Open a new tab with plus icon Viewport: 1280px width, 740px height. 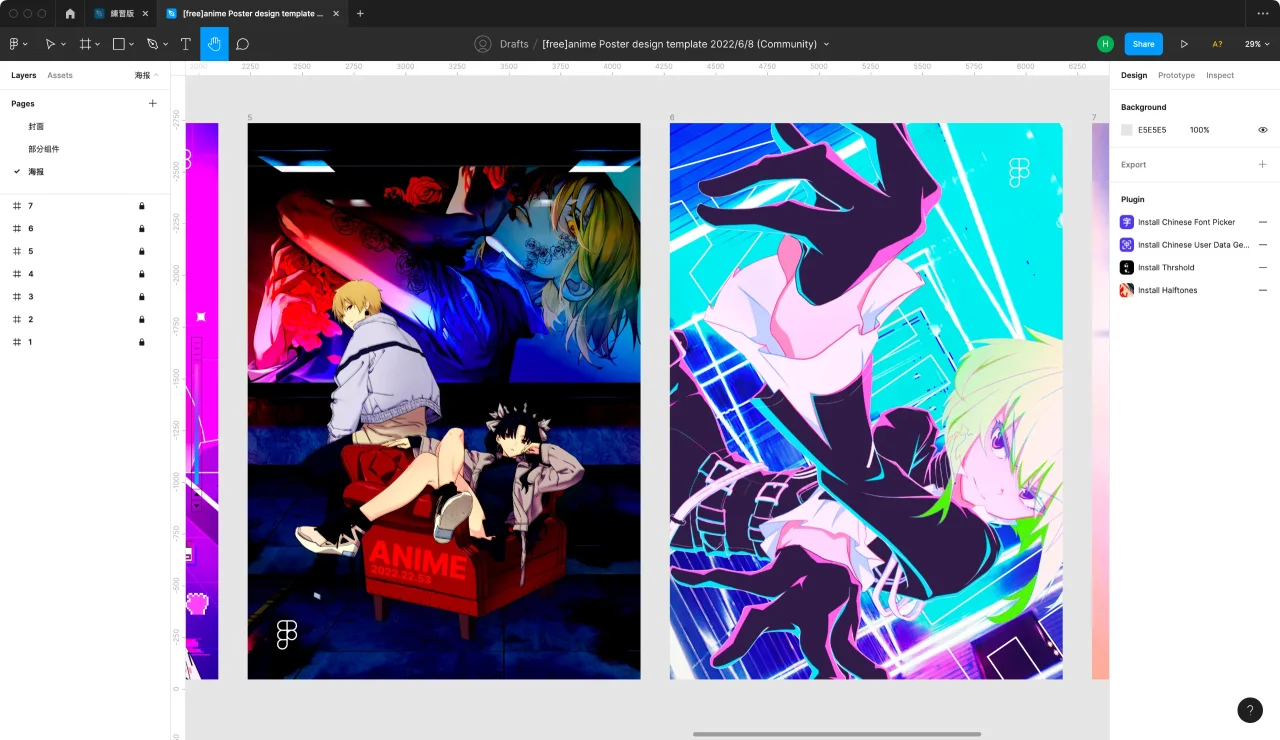tap(360, 14)
